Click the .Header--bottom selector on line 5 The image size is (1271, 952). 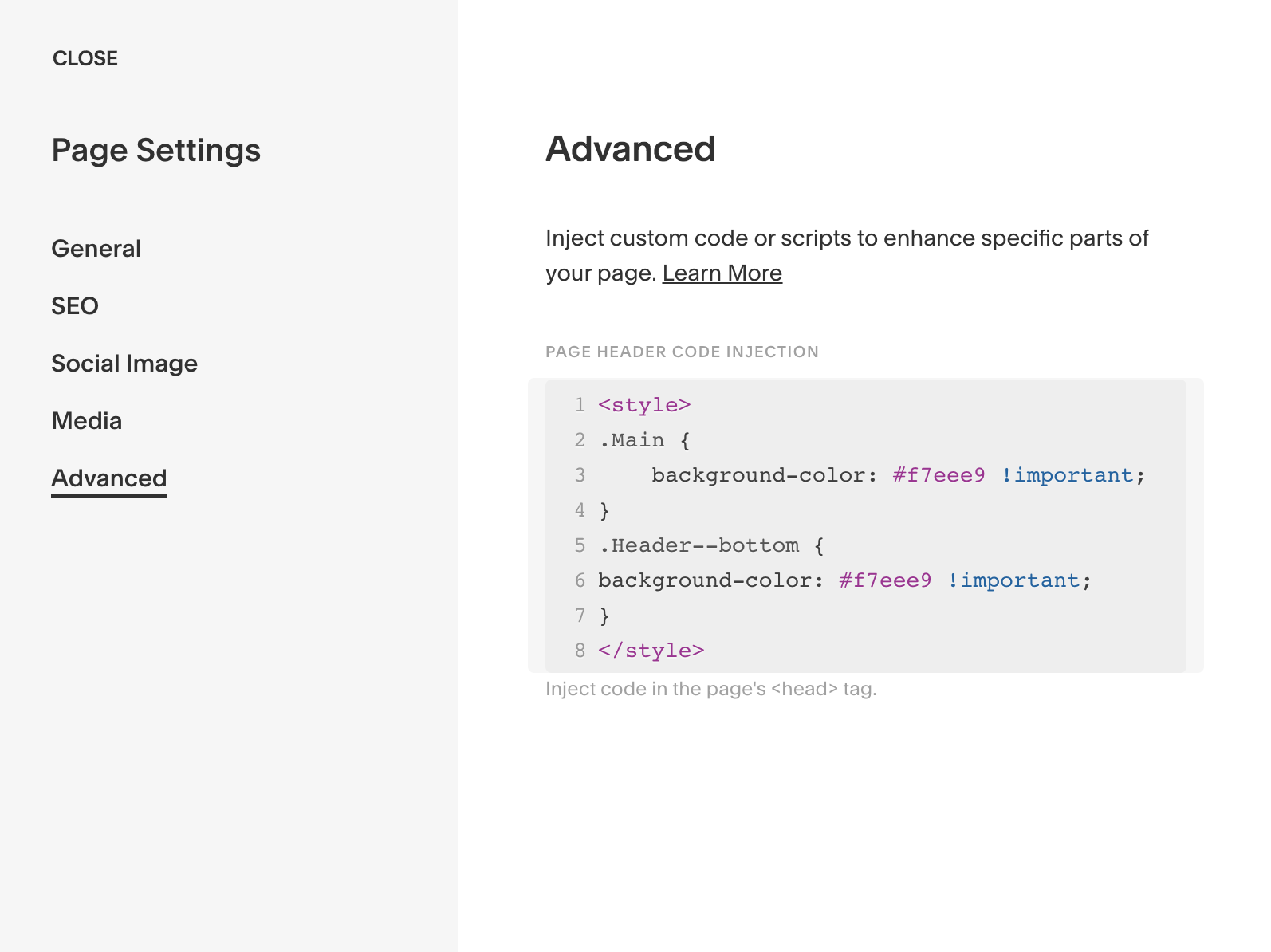(x=698, y=545)
